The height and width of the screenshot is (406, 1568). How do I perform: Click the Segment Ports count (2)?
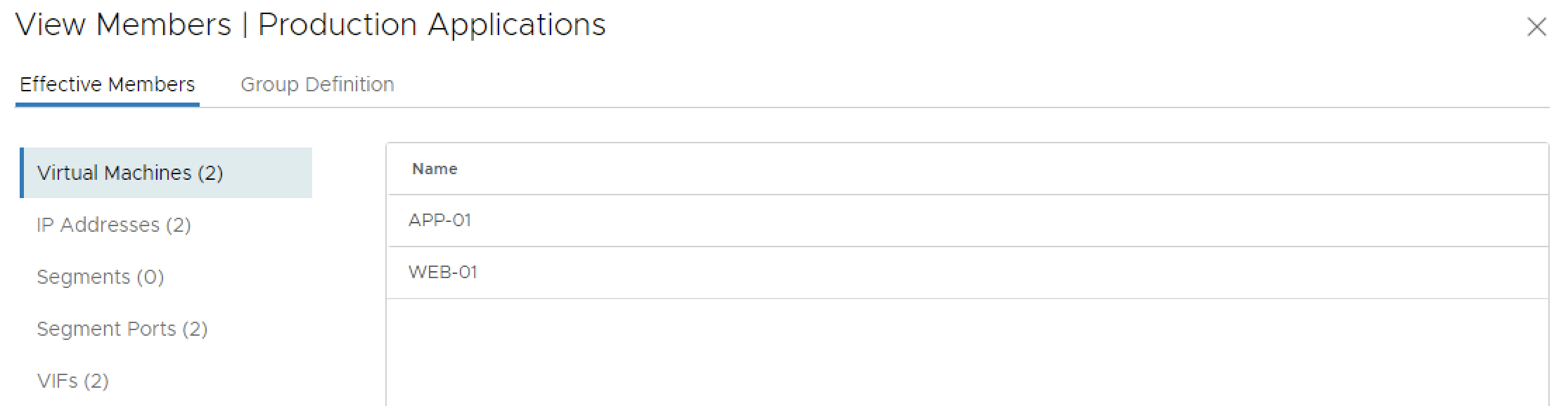click(x=195, y=329)
